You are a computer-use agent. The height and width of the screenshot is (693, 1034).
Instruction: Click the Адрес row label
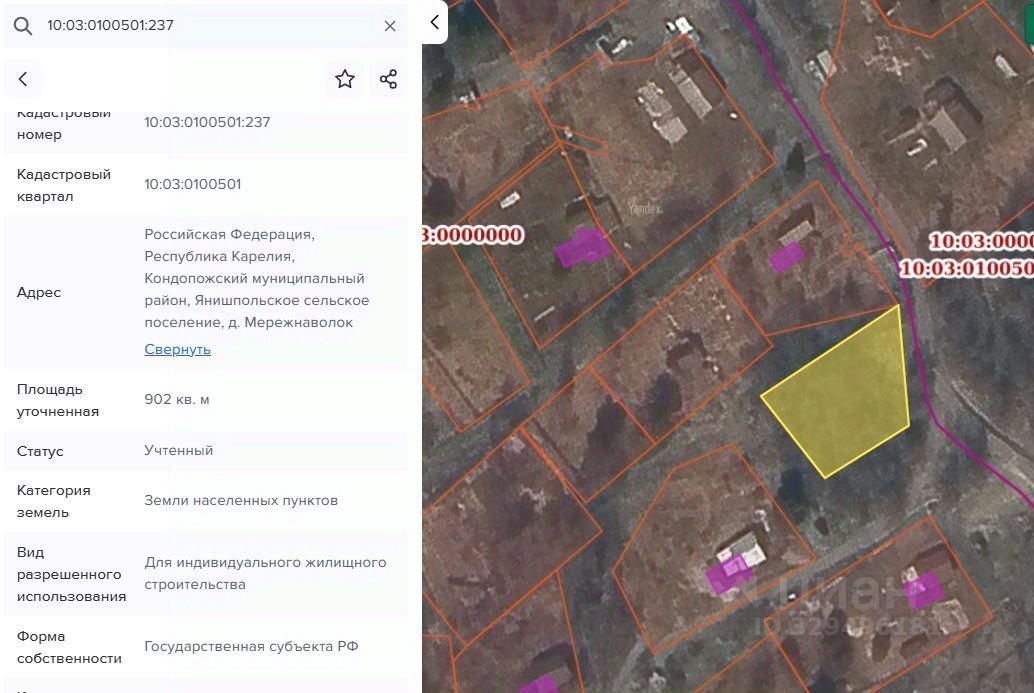click(x=39, y=292)
